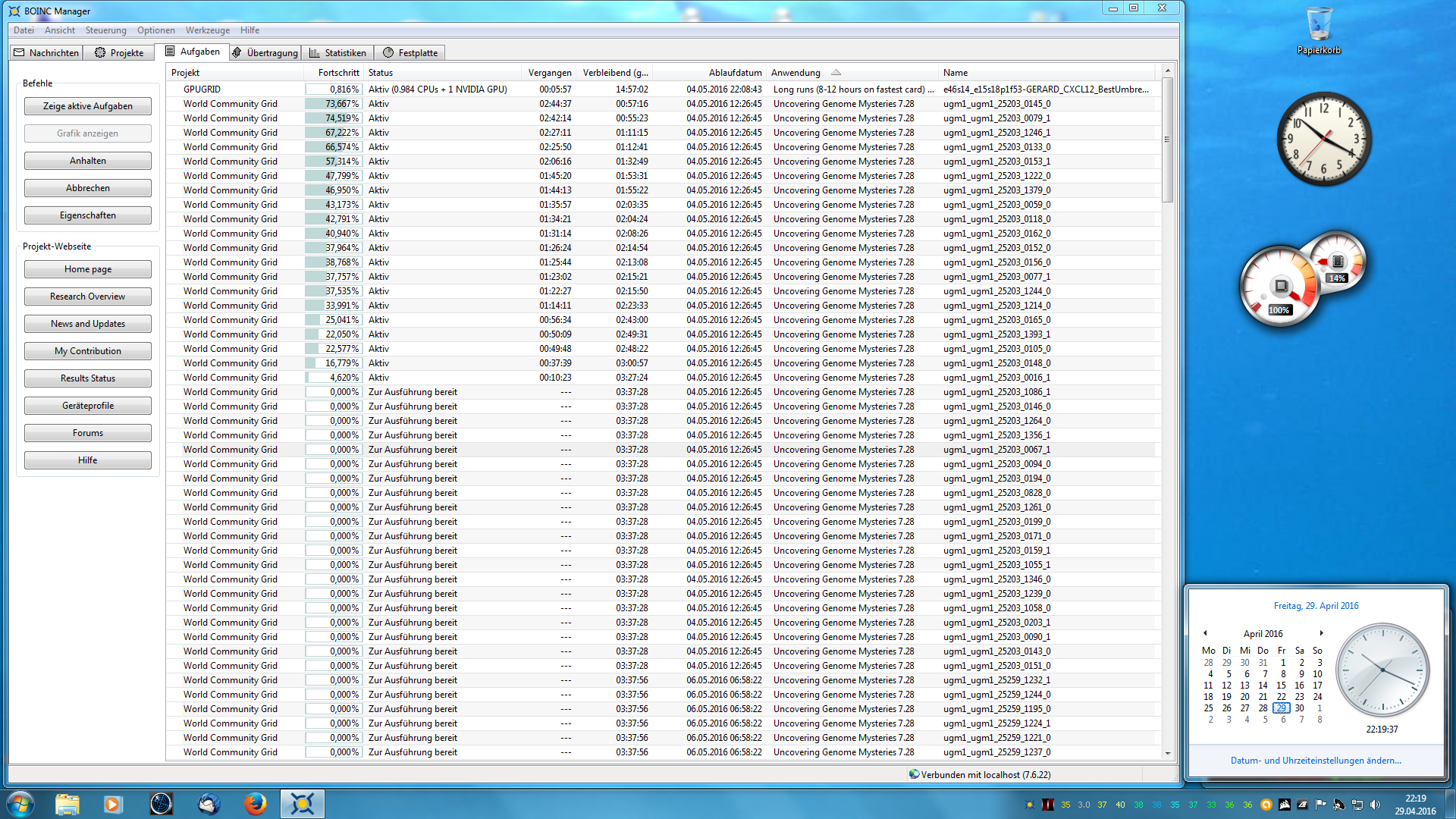The height and width of the screenshot is (819, 1456).
Task: Click the CPU meter gadget showing 100%
Action: coord(1281,286)
